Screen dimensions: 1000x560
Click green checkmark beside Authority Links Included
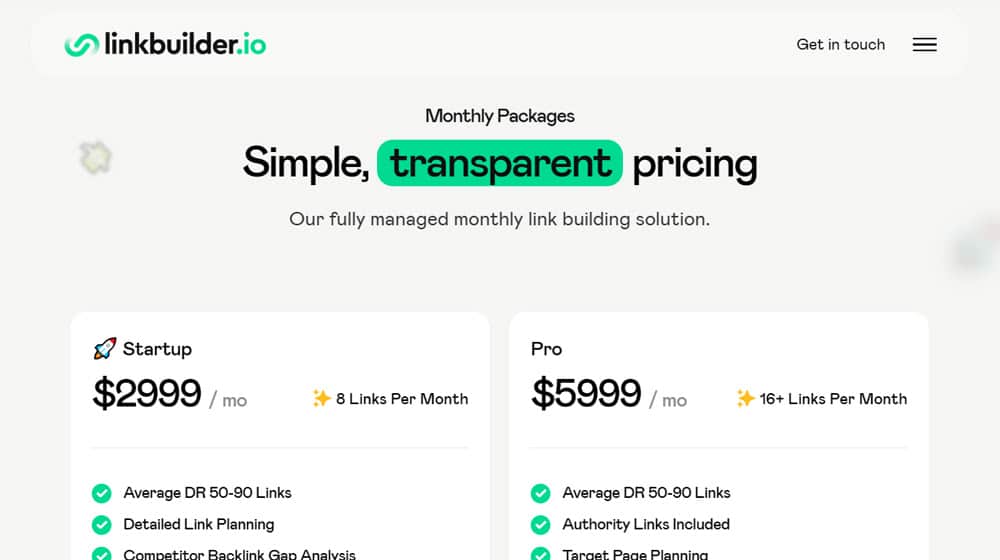540,524
